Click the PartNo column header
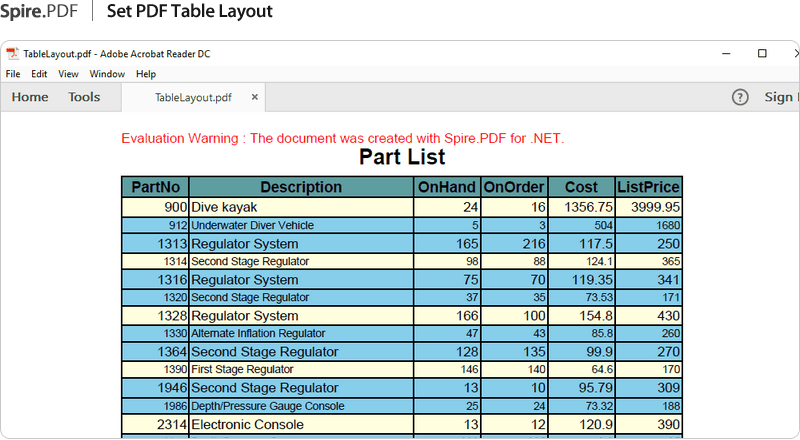This screenshot has height=440, width=800. pyautogui.click(x=156, y=187)
